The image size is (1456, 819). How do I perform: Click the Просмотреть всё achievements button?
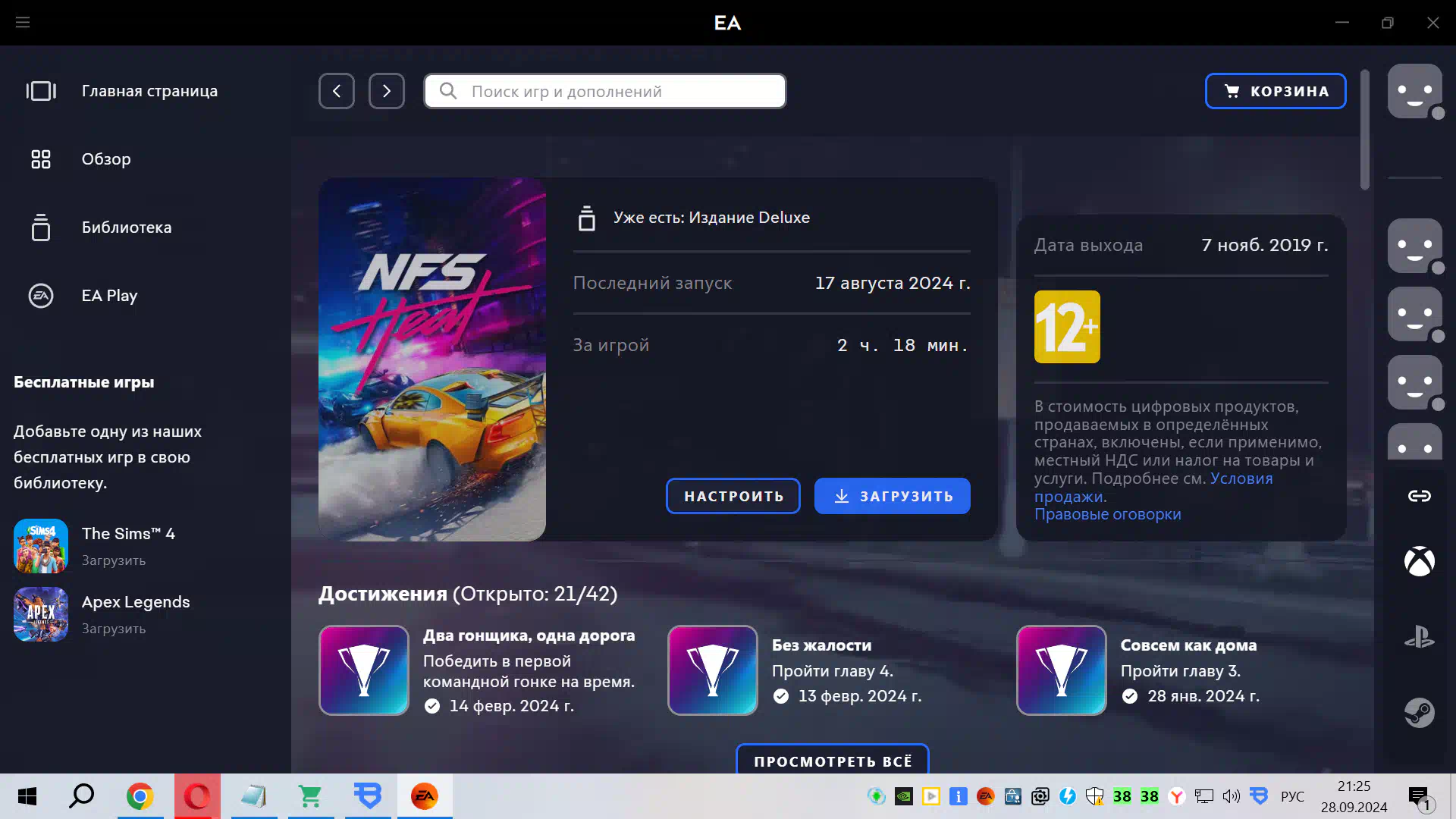coord(833,760)
